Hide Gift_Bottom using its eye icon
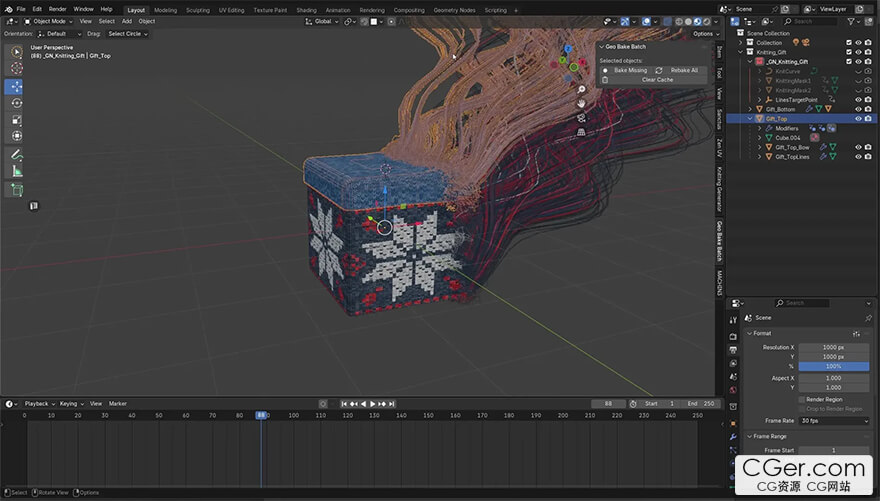 point(857,109)
